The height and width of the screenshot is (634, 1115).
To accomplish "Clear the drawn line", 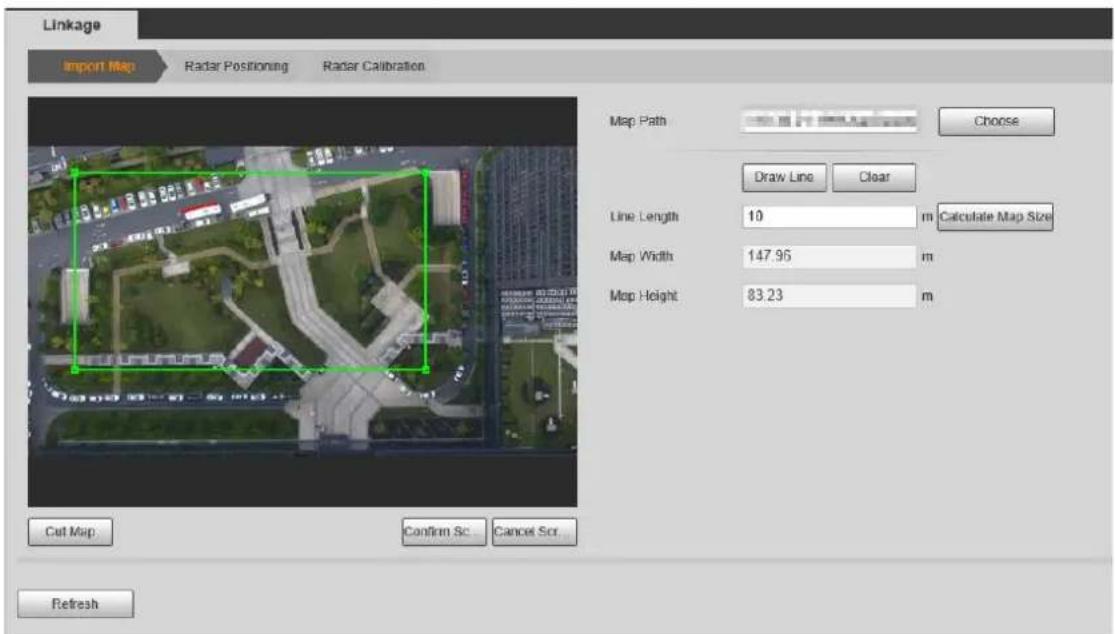I will click(x=874, y=178).
